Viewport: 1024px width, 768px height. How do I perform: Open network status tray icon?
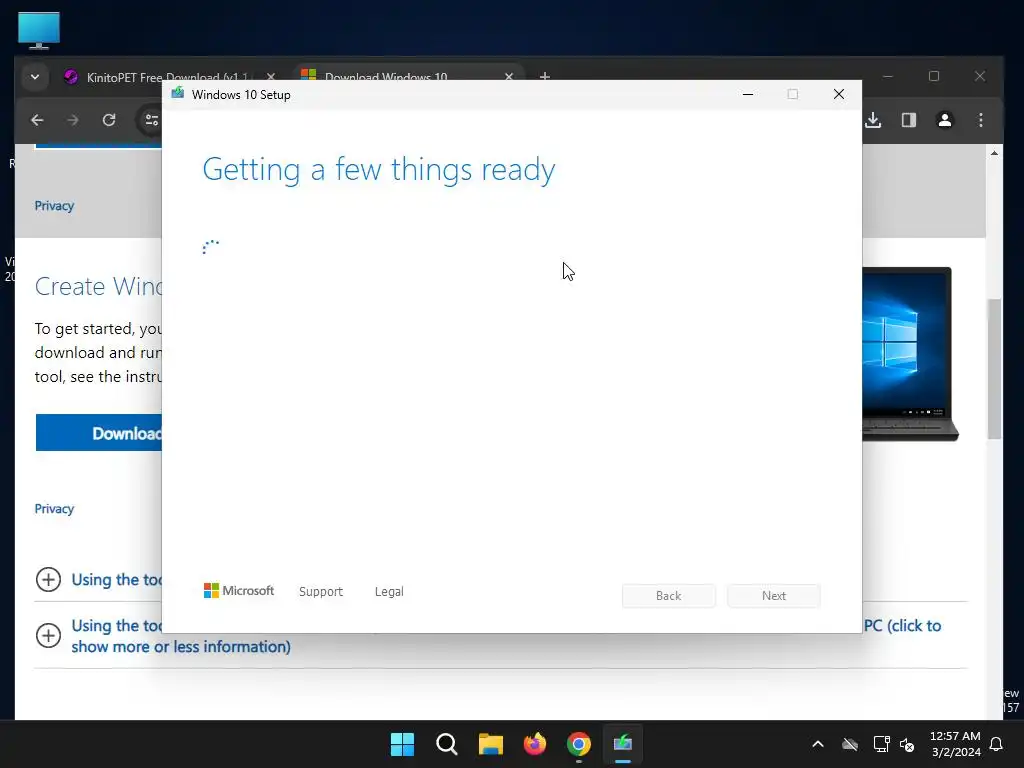[x=881, y=744]
